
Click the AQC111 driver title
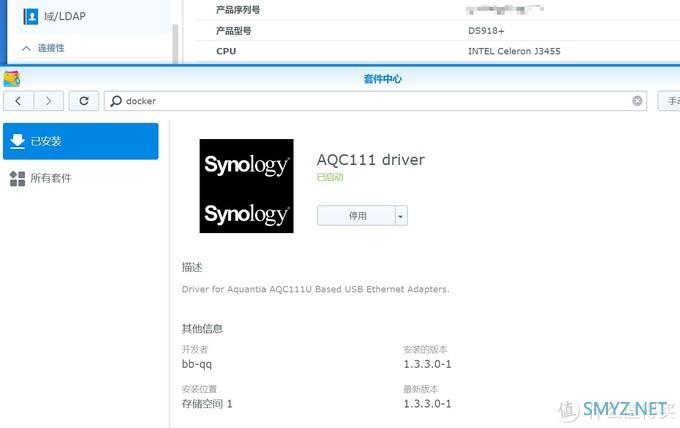click(x=371, y=160)
